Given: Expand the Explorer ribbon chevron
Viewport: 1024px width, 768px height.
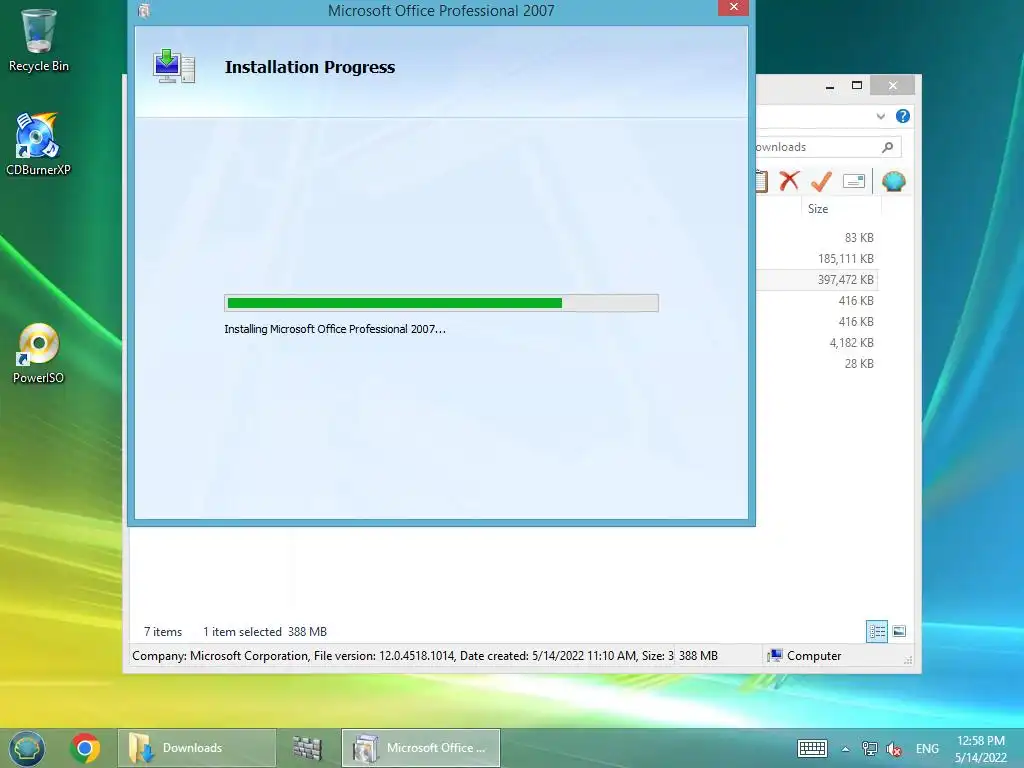Looking at the screenshot, I should tap(880, 116).
